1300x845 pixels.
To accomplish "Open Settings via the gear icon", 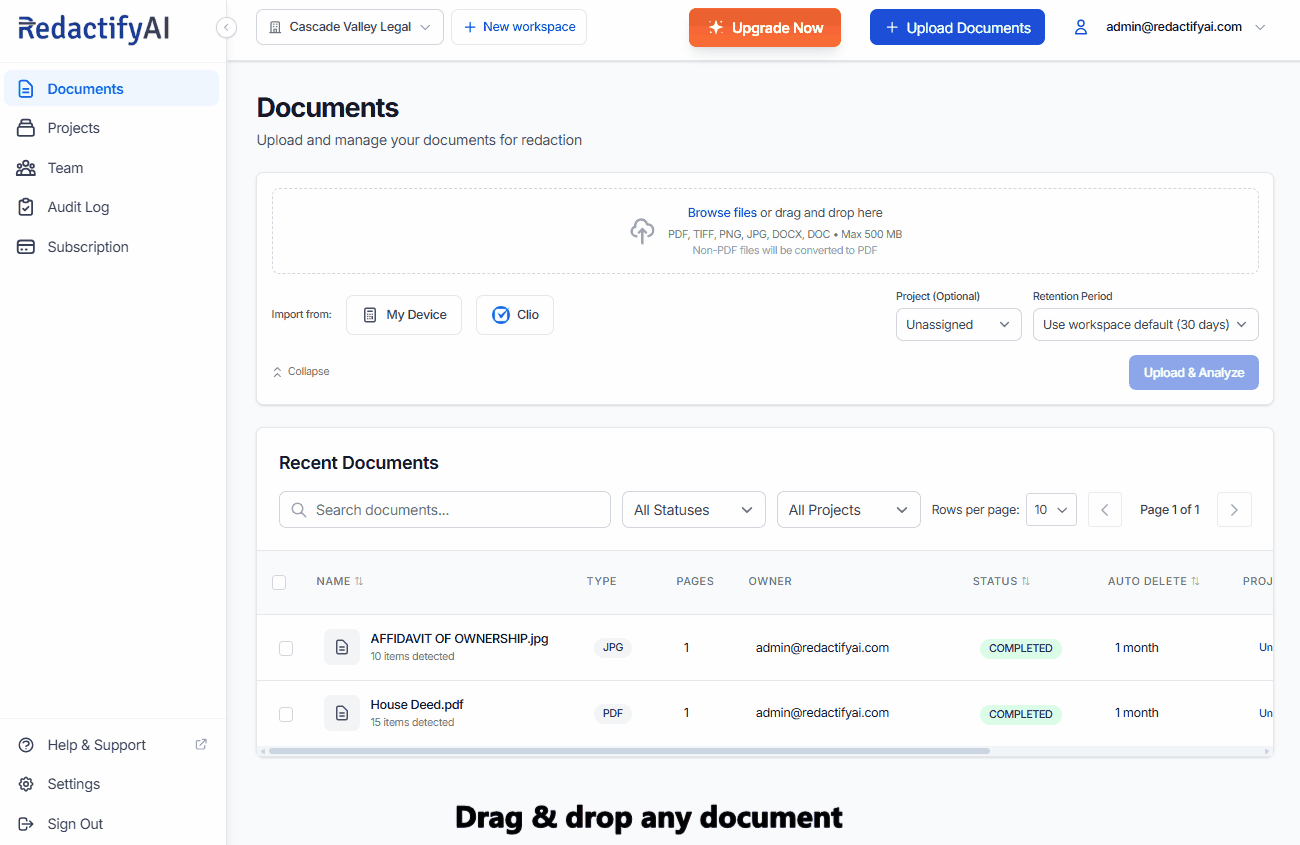I will 25,784.
